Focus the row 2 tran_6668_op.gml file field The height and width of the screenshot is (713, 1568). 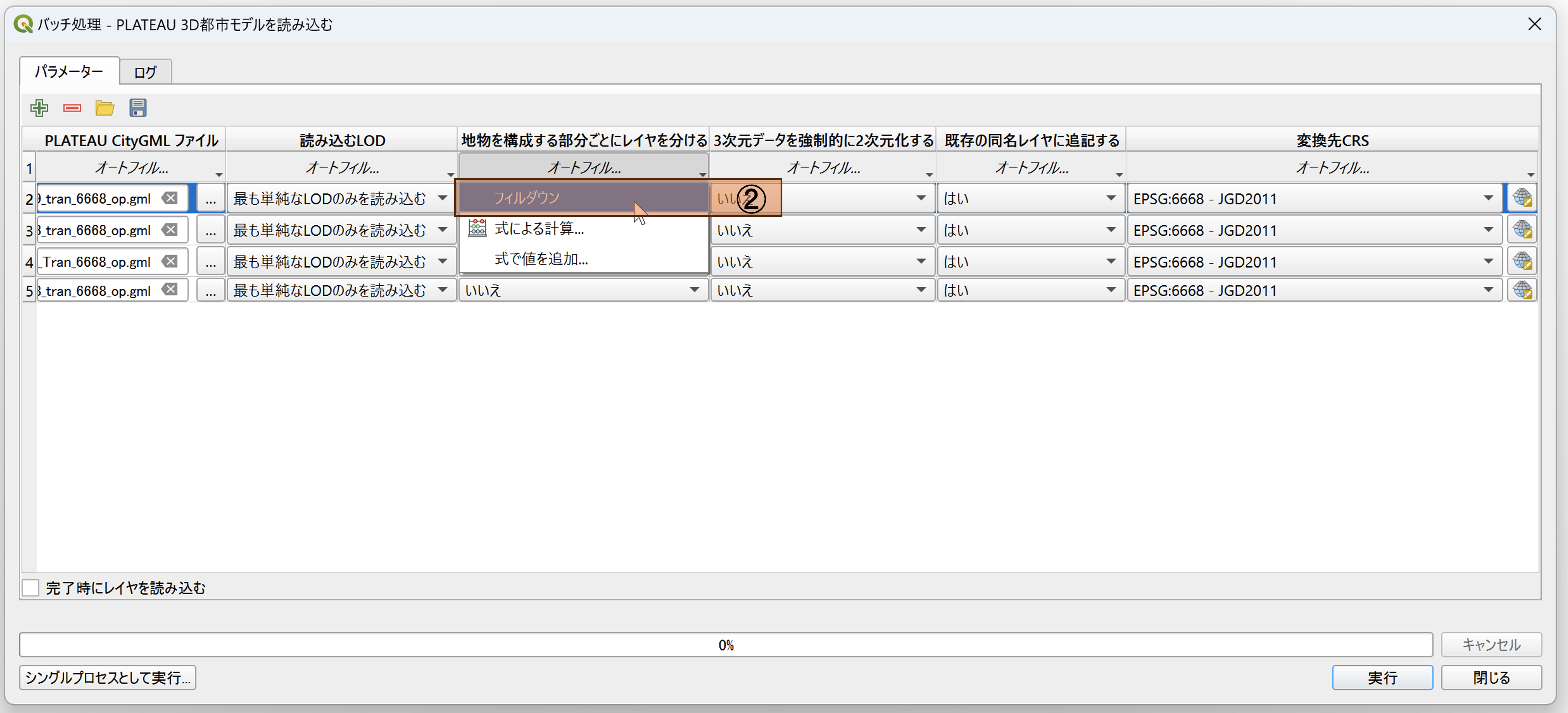[112, 198]
